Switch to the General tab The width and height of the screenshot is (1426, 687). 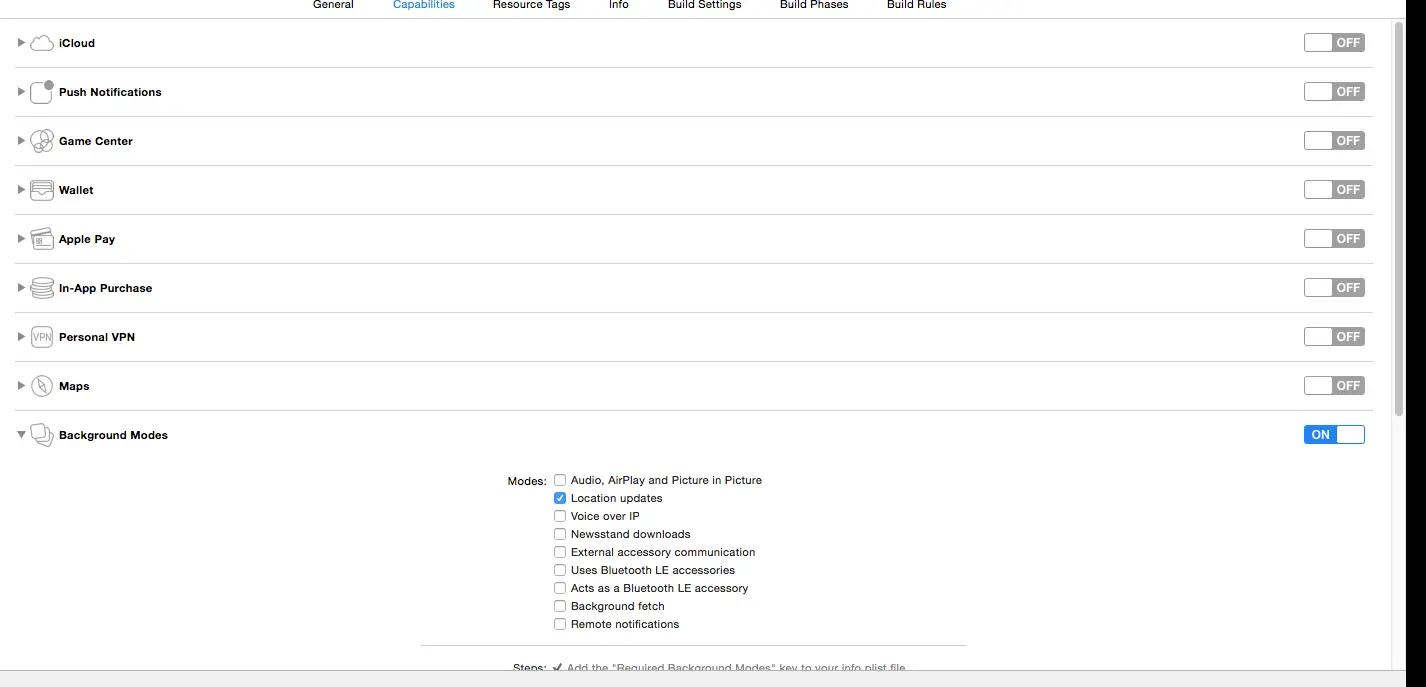[x=333, y=5]
